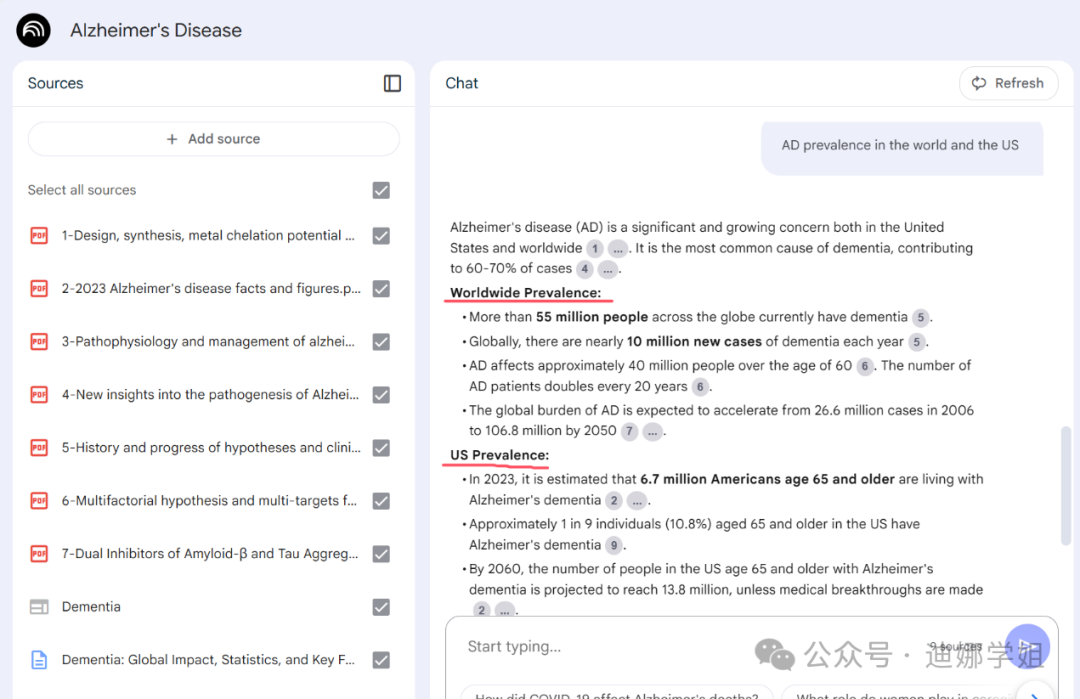Click the bold text '55 million people'
This screenshot has height=699, width=1080.
[x=592, y=317]
